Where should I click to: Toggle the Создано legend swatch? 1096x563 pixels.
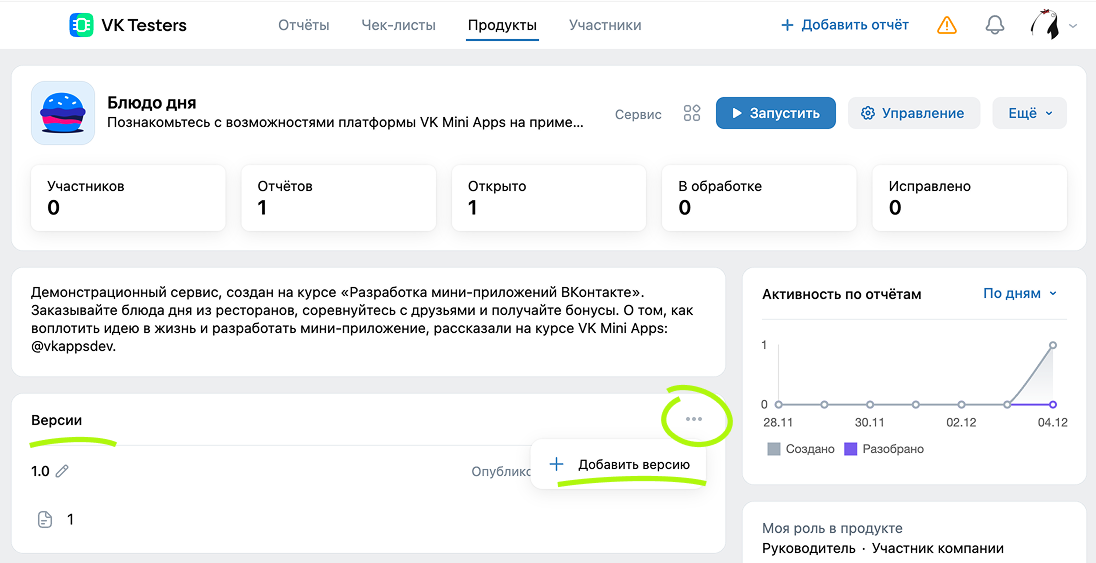pos(773,449)
